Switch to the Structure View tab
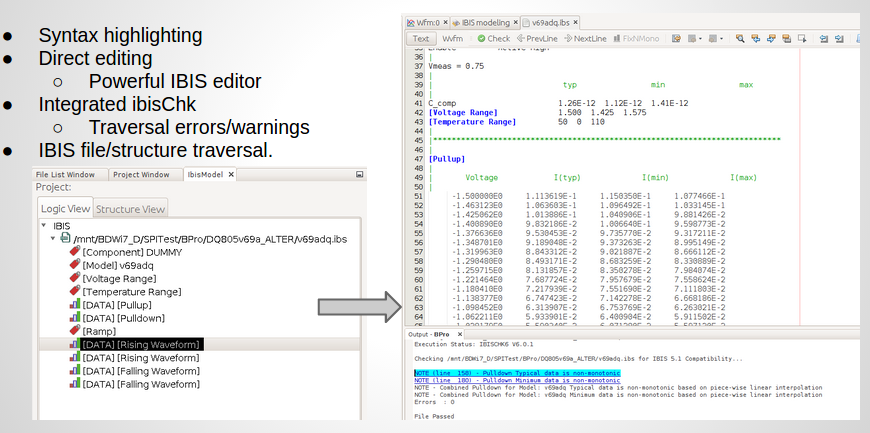870x433 pixels. click(131, 210)
